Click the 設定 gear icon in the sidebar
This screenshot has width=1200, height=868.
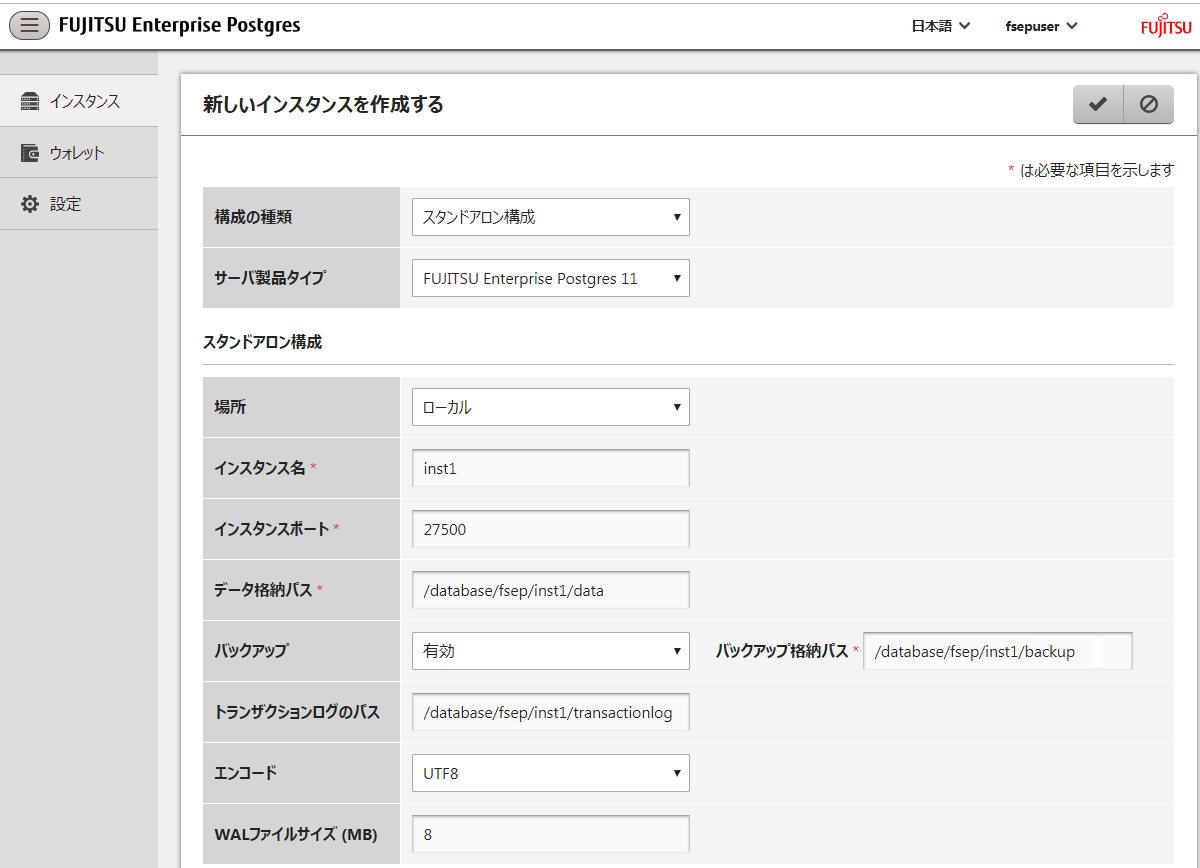[x=30, y=204]
